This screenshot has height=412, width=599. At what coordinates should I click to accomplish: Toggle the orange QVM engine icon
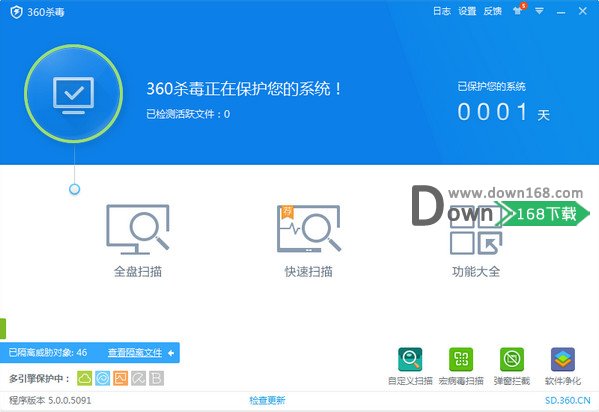click(x=121, y=378)
